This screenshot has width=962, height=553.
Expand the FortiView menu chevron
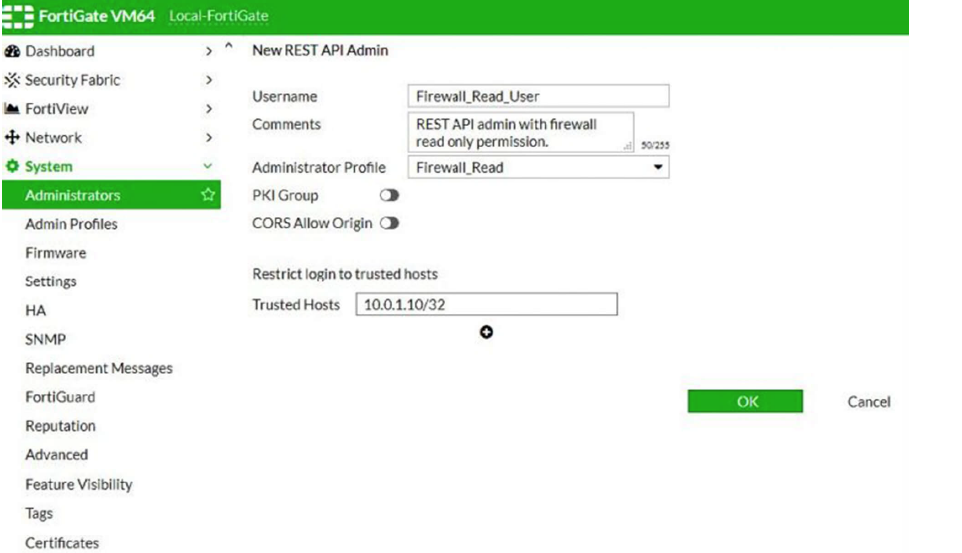click(x=209, y=109)
